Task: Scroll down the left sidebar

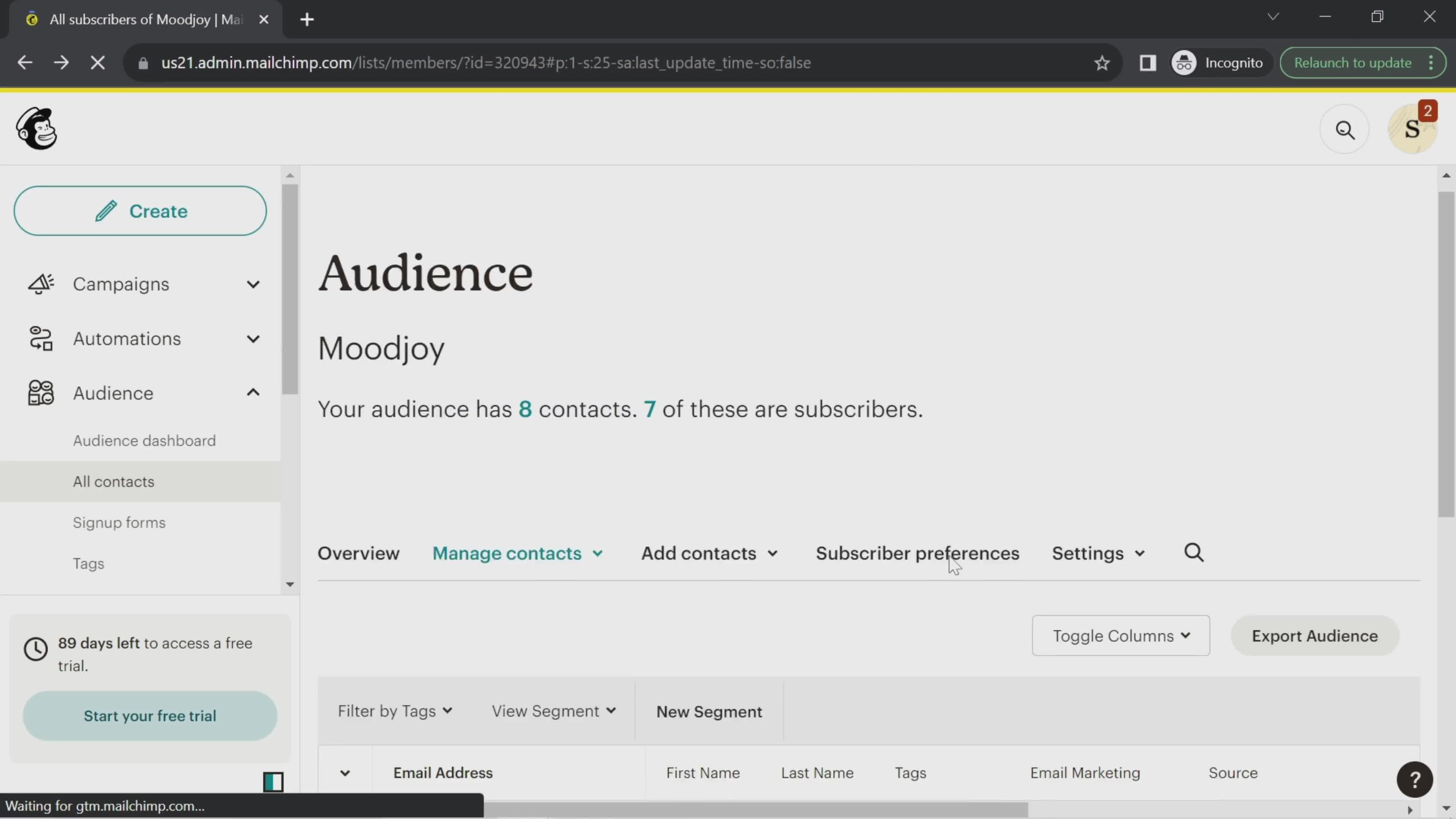Action: (x=288, y=584)
